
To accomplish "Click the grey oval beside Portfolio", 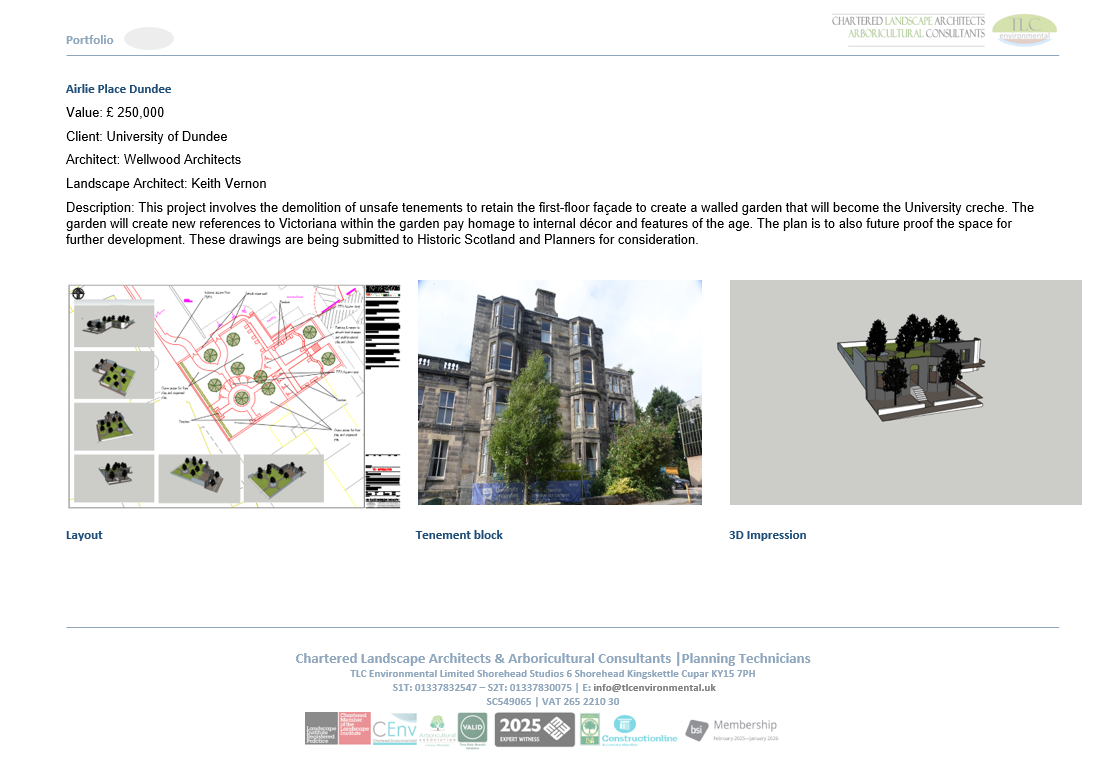I will pos(149,39).
